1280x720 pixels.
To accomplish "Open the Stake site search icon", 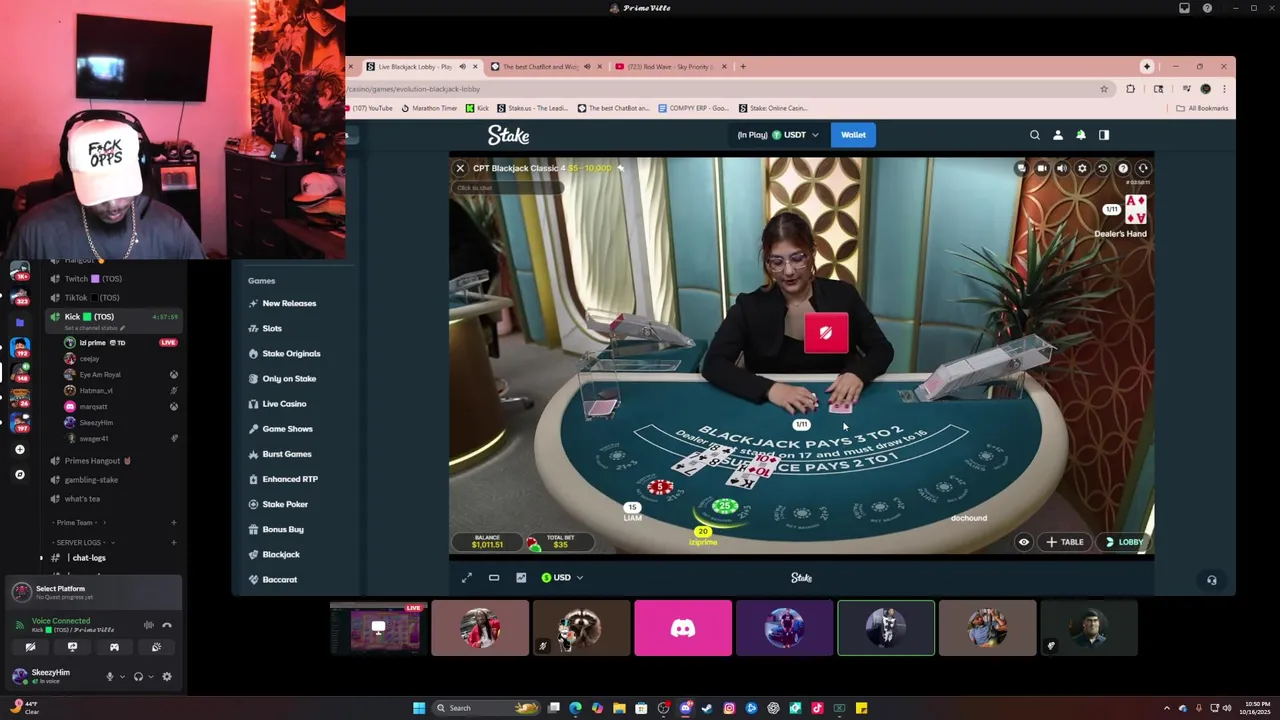I will (x=1035, y=135).
